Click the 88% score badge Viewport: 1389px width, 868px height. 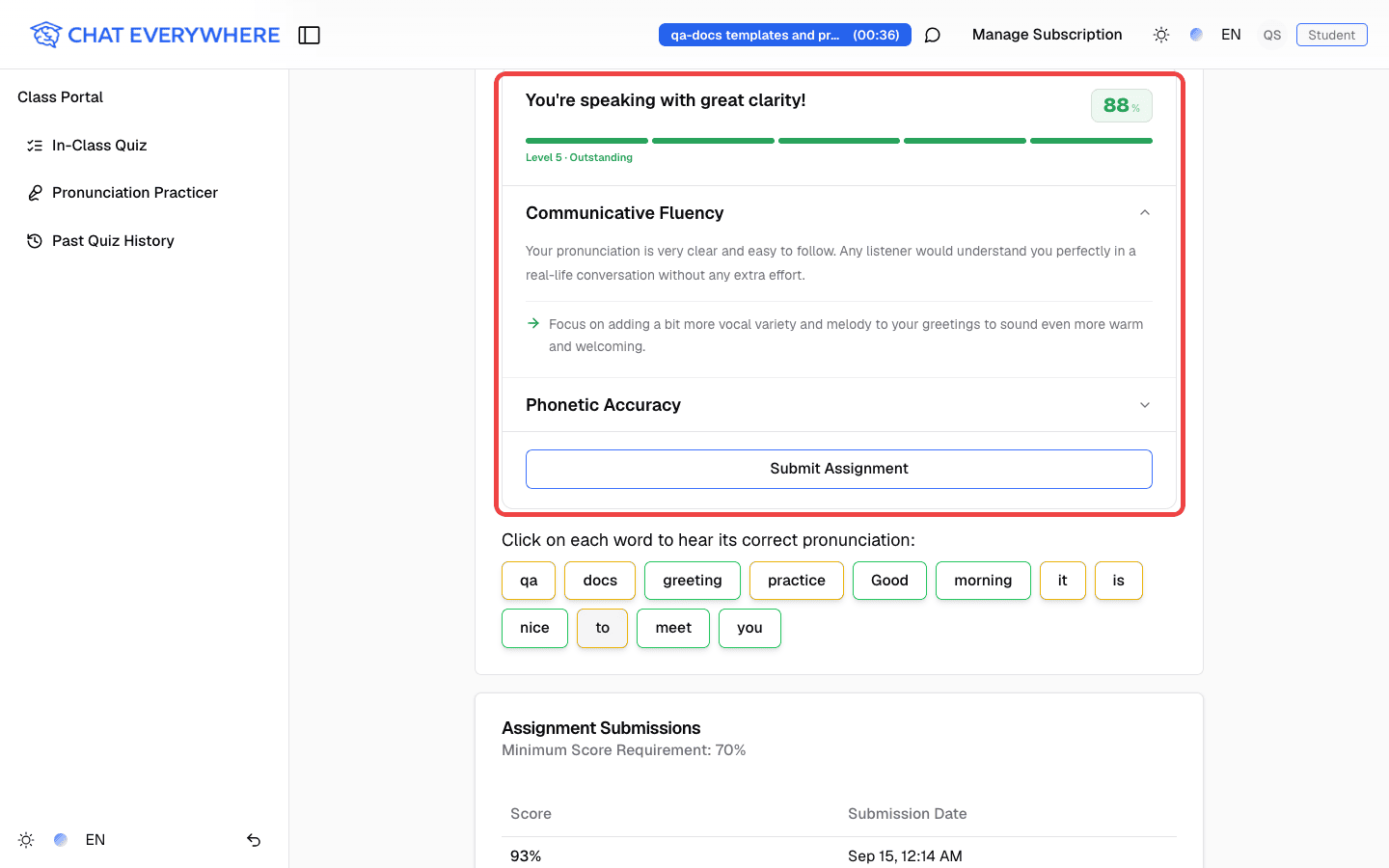[x=1122, y=106]
